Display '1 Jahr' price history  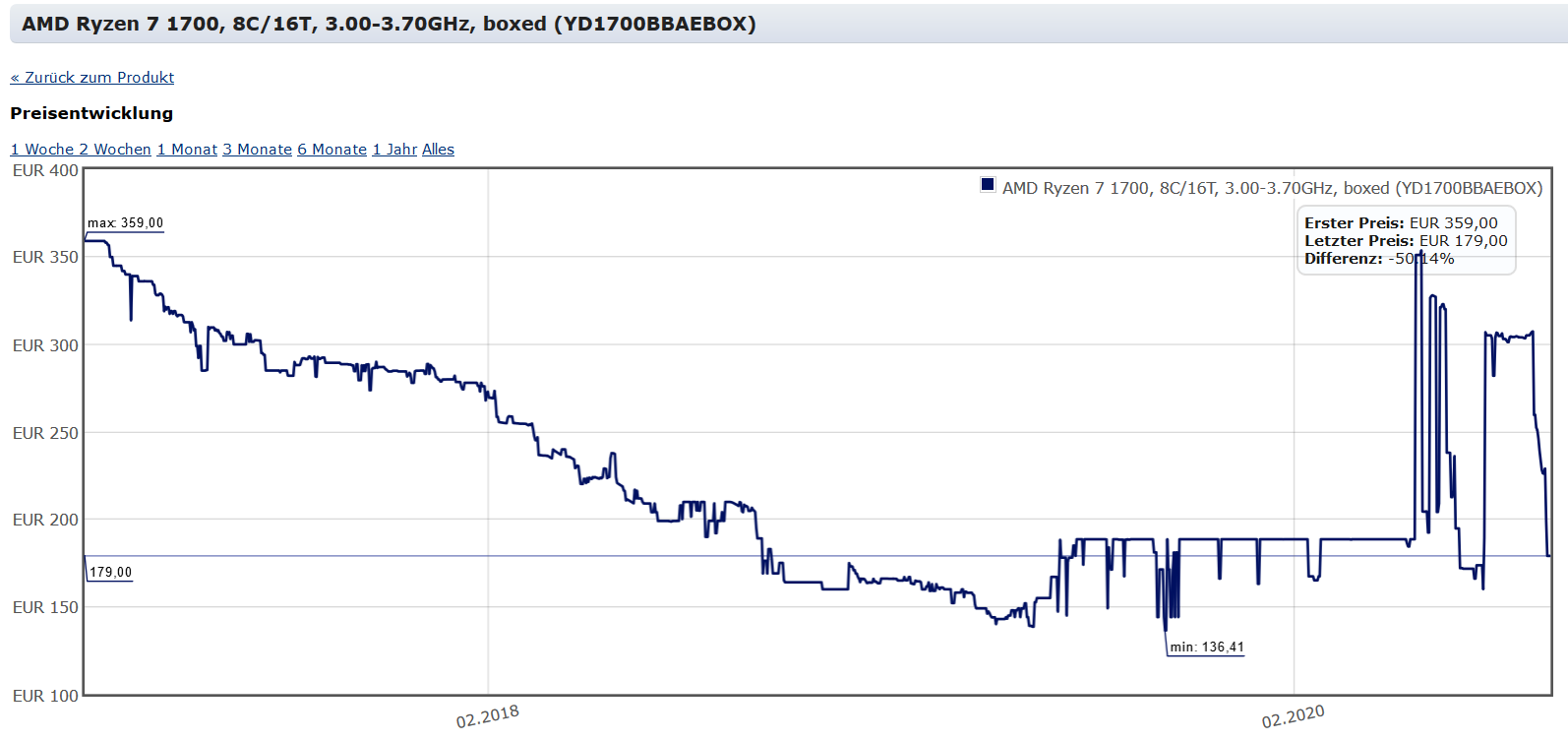(x=394, y=150)
